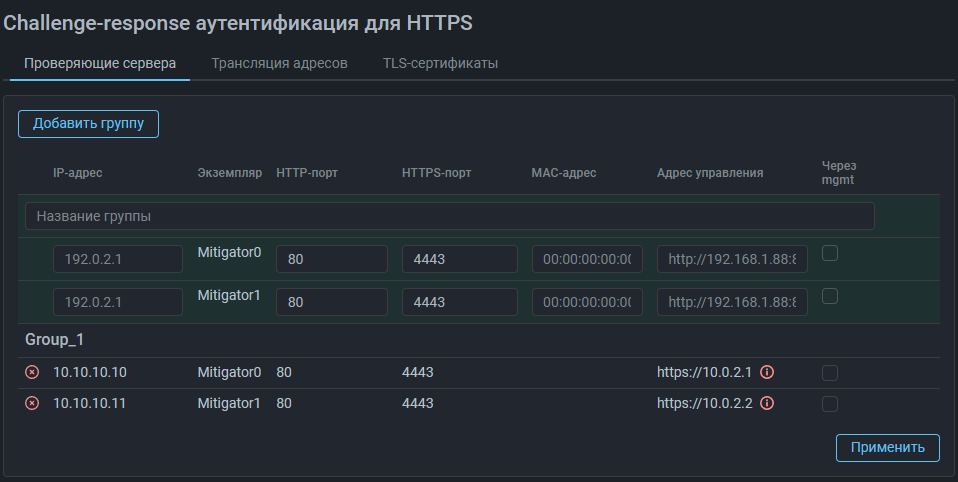Click info icon beside https://10.0.2.2
The height and width of the screenshot is (482, 958).
[768, 404]
